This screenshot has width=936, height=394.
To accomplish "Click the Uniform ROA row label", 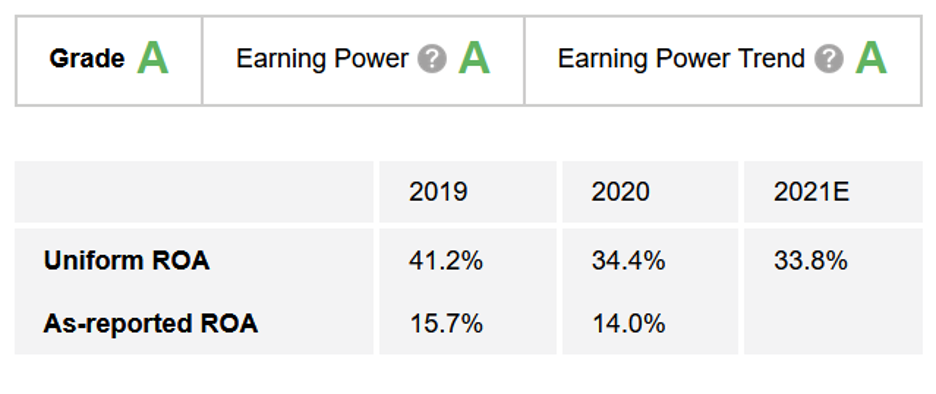I will [127, 261].
